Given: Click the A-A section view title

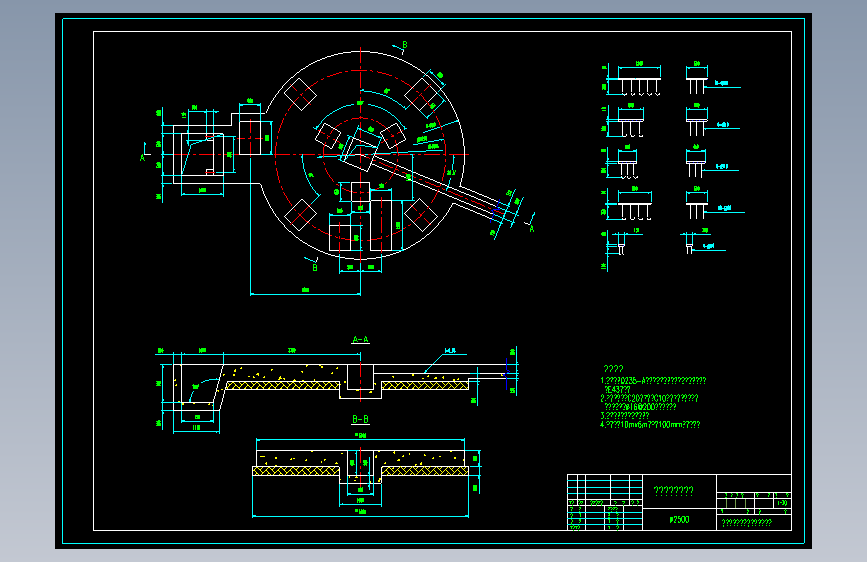Looking at the screenshot, I should pos(361,340).
